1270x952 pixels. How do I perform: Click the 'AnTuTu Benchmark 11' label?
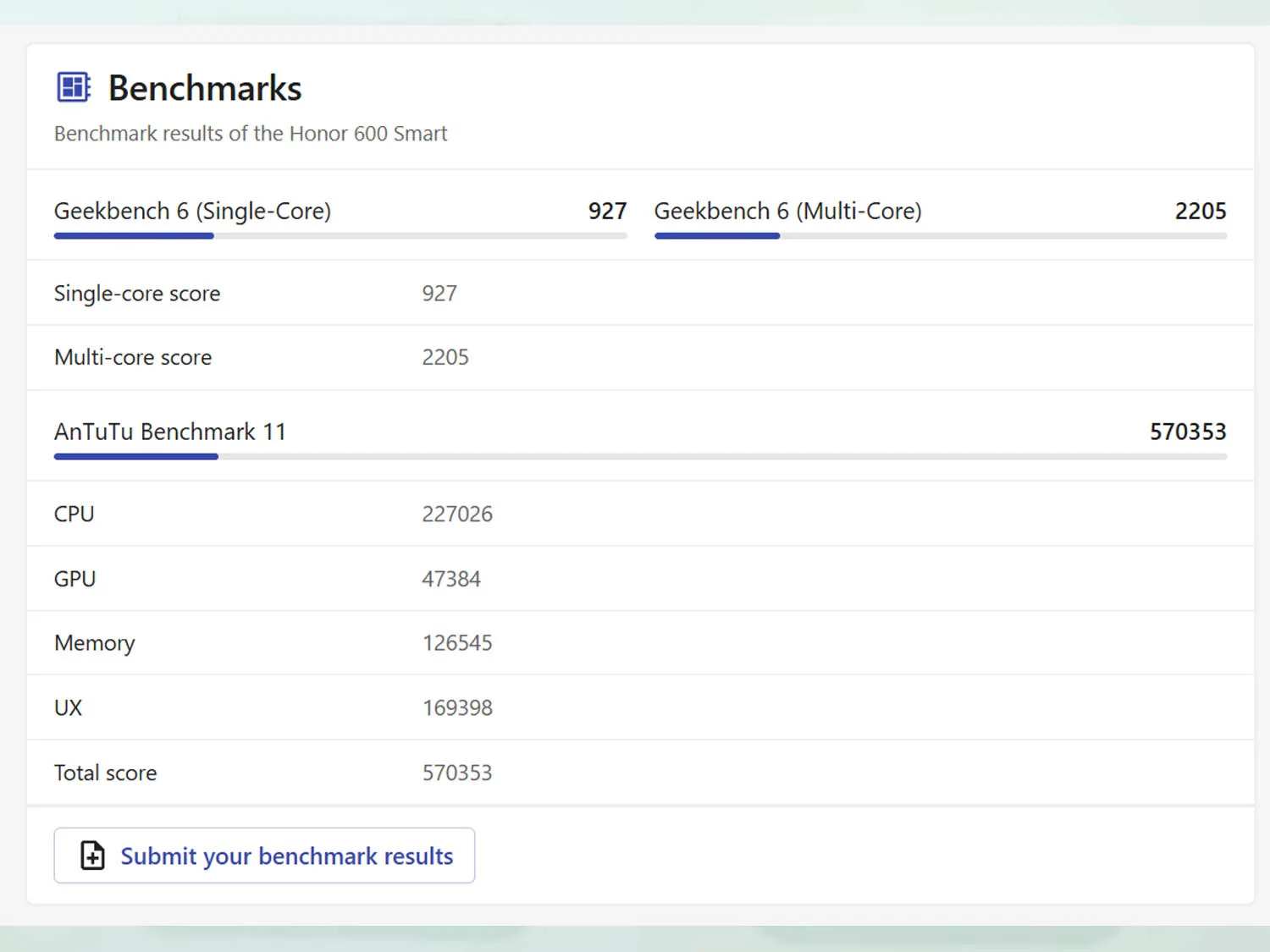170,432
